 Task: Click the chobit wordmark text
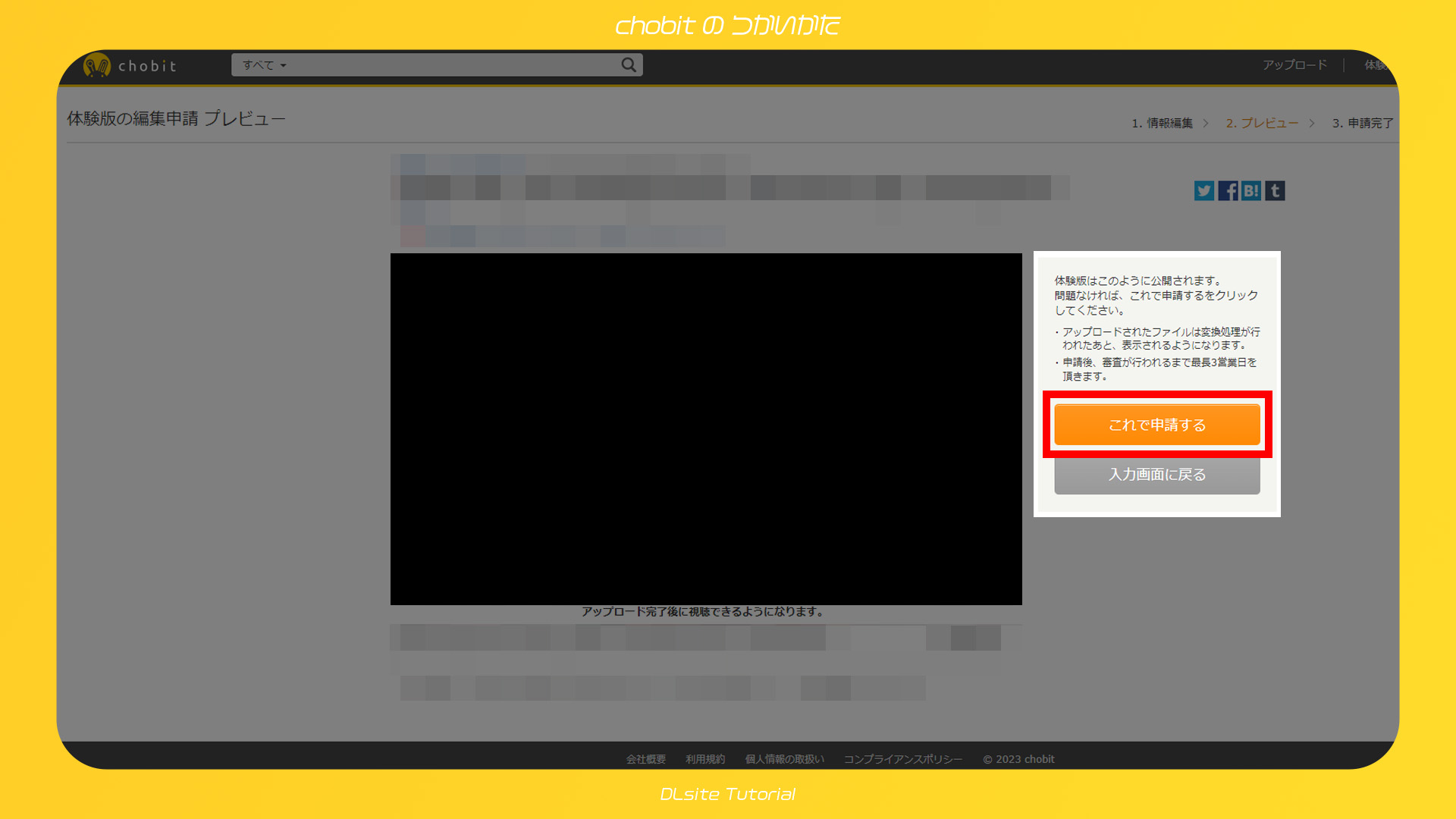(147, 66)
